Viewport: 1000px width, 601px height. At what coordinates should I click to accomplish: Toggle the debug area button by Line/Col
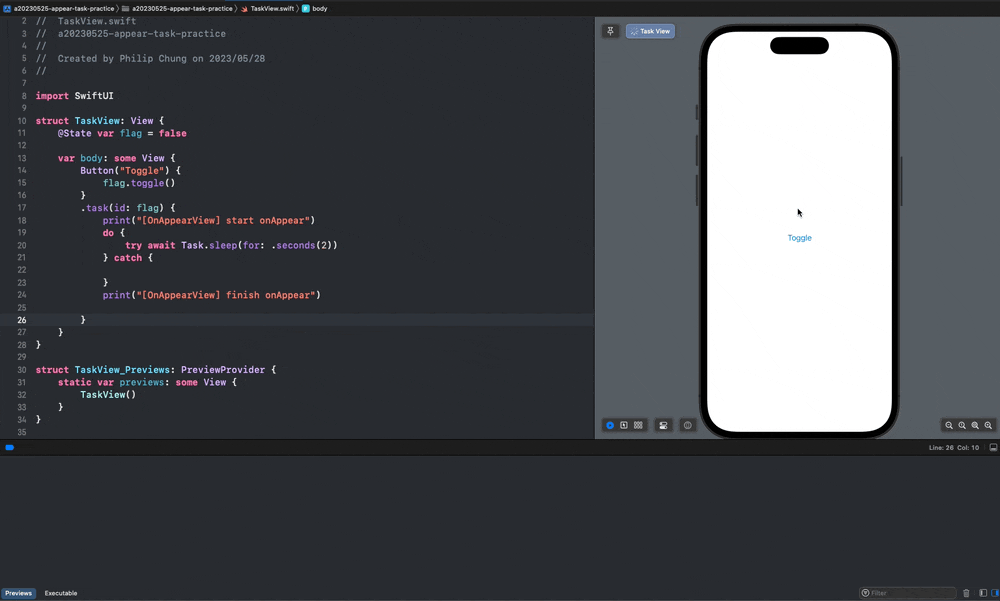click(993, 447)
